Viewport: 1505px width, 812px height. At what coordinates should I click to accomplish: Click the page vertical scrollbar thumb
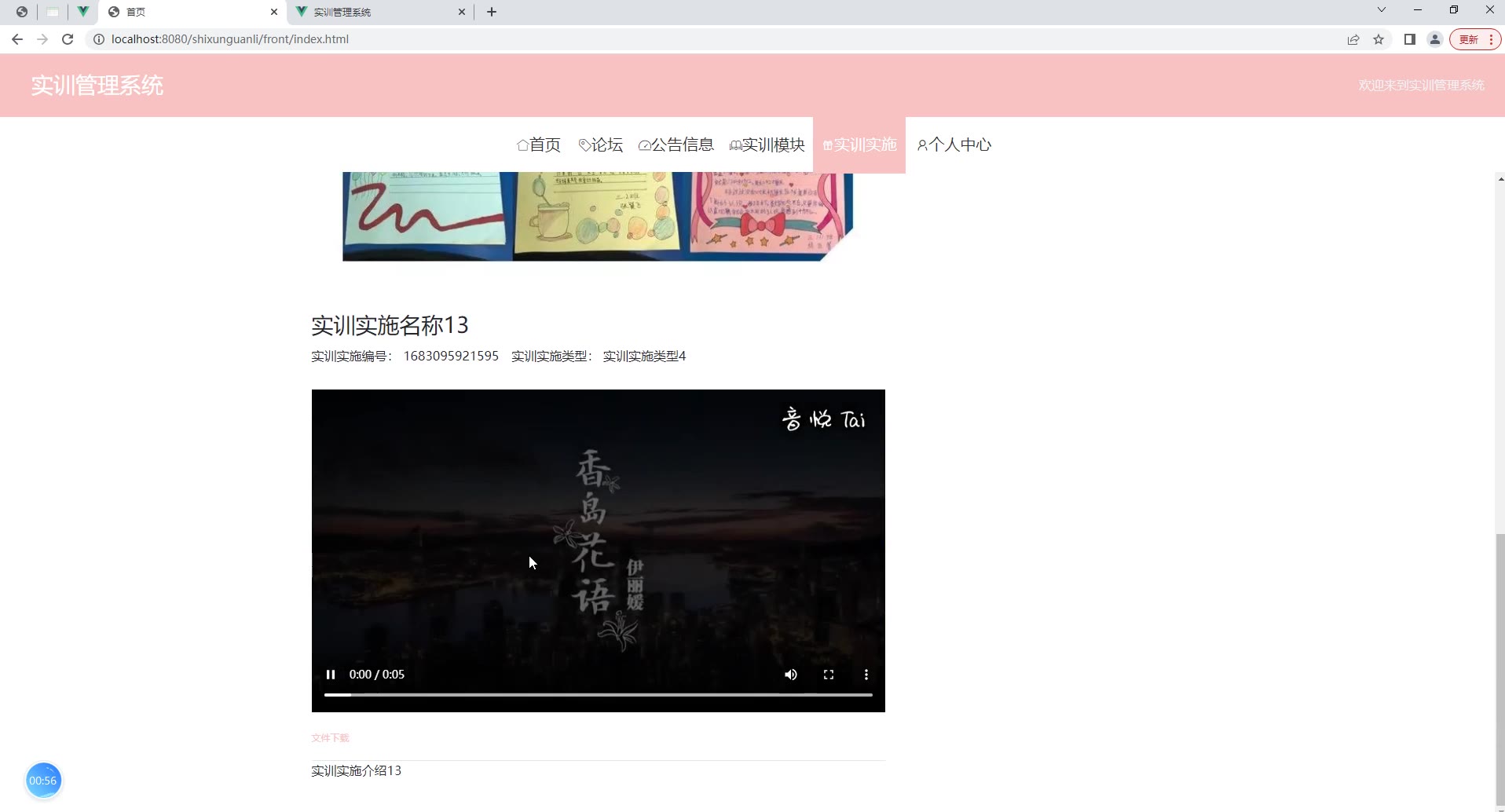(1500, 669)
